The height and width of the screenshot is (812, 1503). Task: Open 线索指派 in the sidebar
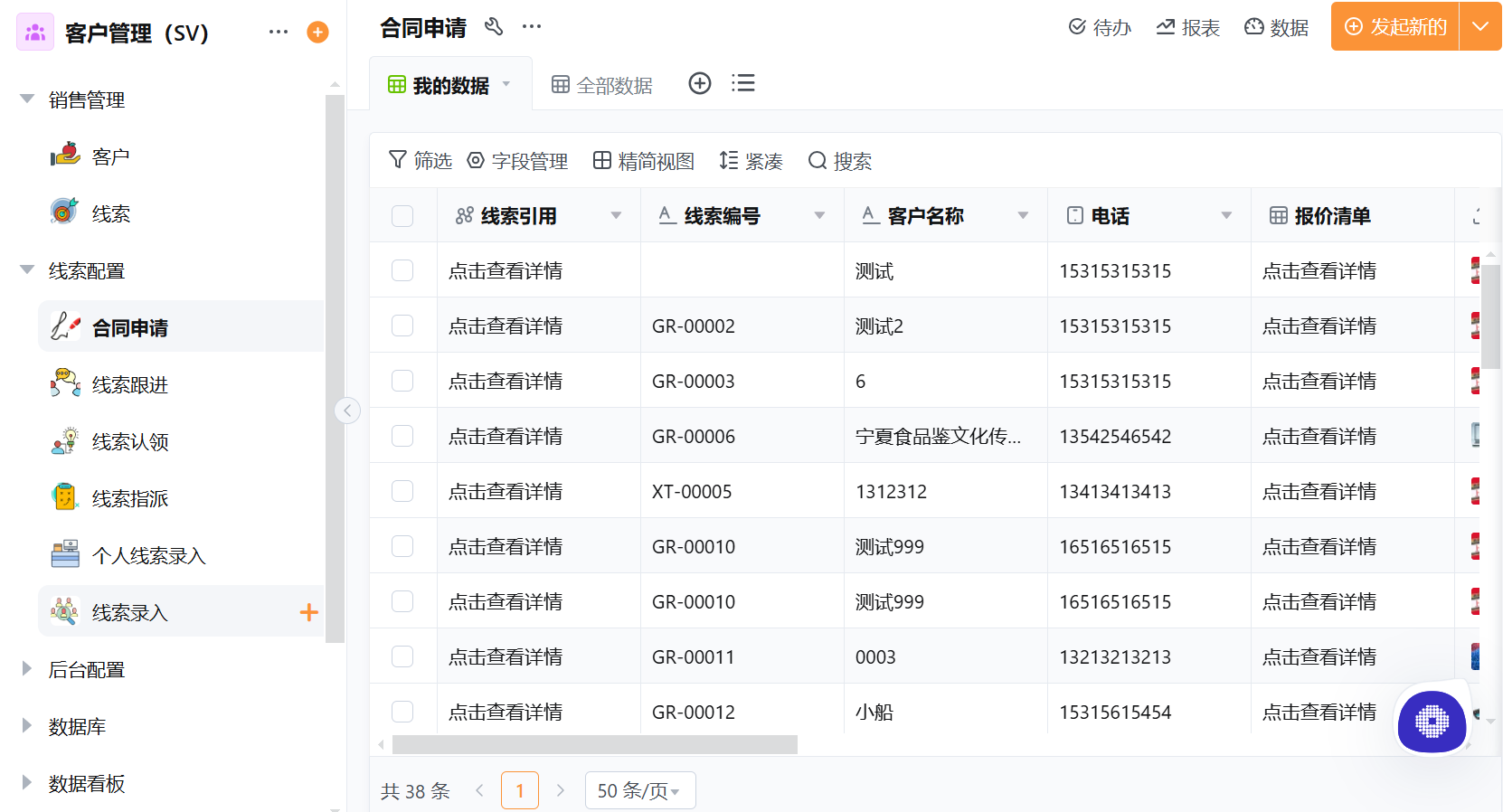point(181,498)
